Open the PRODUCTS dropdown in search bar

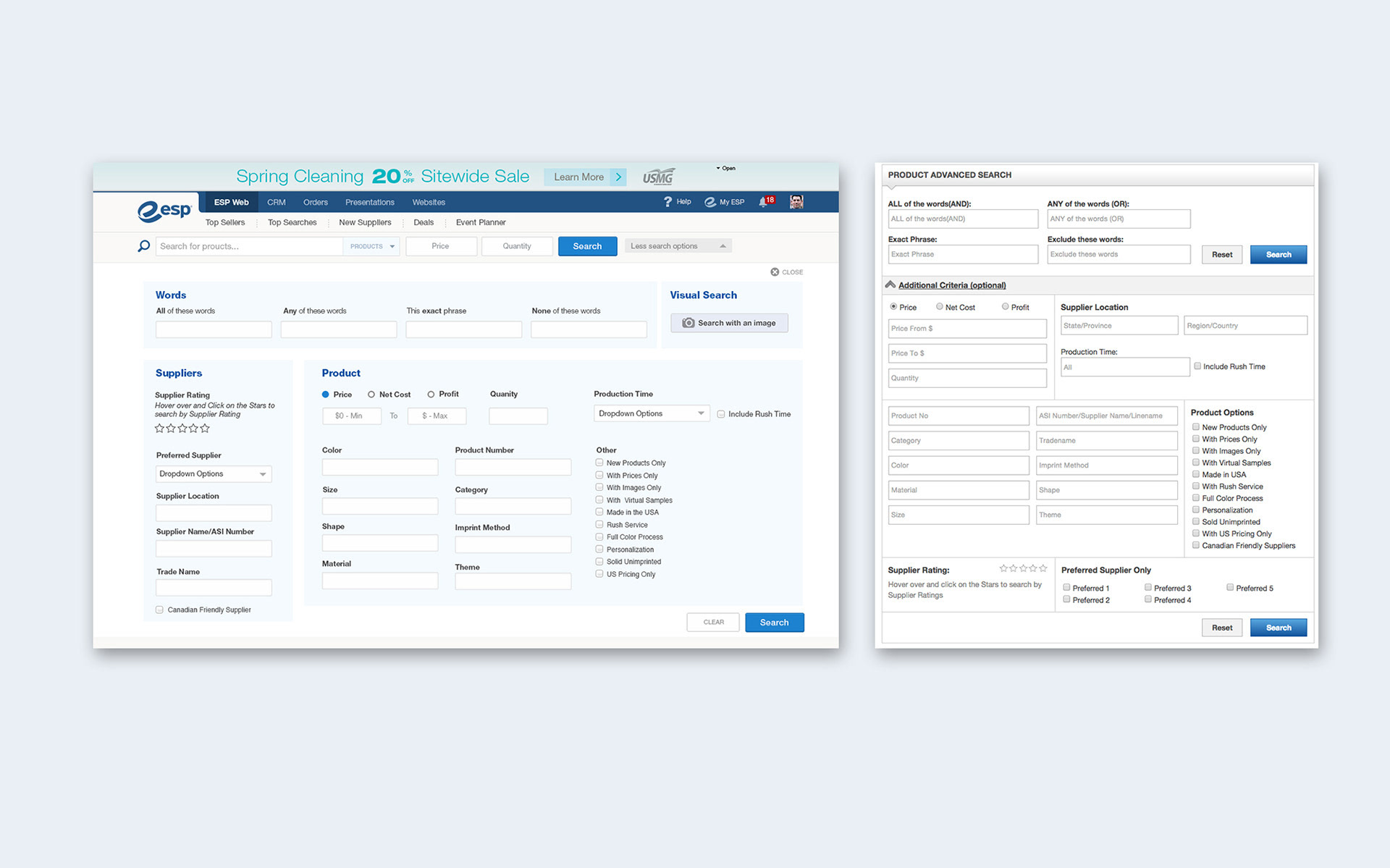point(372,246)
